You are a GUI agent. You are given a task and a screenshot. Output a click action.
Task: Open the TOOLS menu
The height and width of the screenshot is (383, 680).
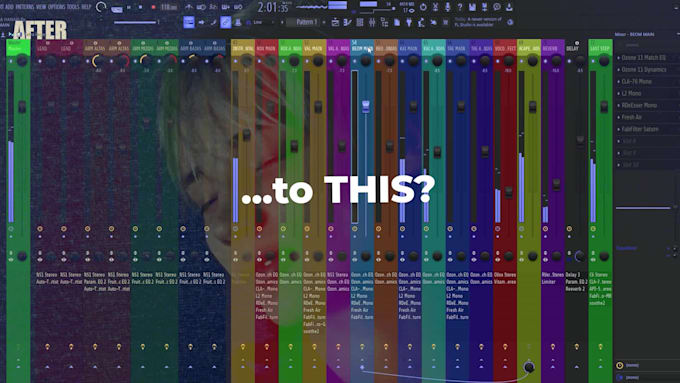click(x=73, y=7)
